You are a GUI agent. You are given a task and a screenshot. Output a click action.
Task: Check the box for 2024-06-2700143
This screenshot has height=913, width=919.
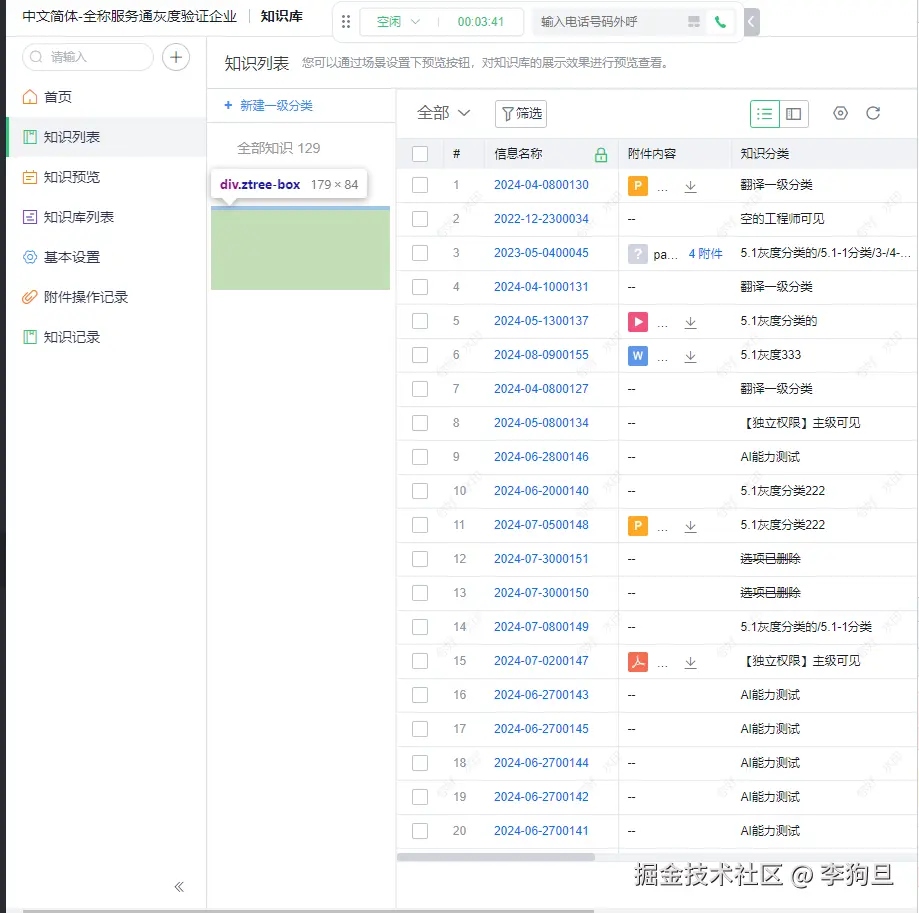(x=420, y=695)
